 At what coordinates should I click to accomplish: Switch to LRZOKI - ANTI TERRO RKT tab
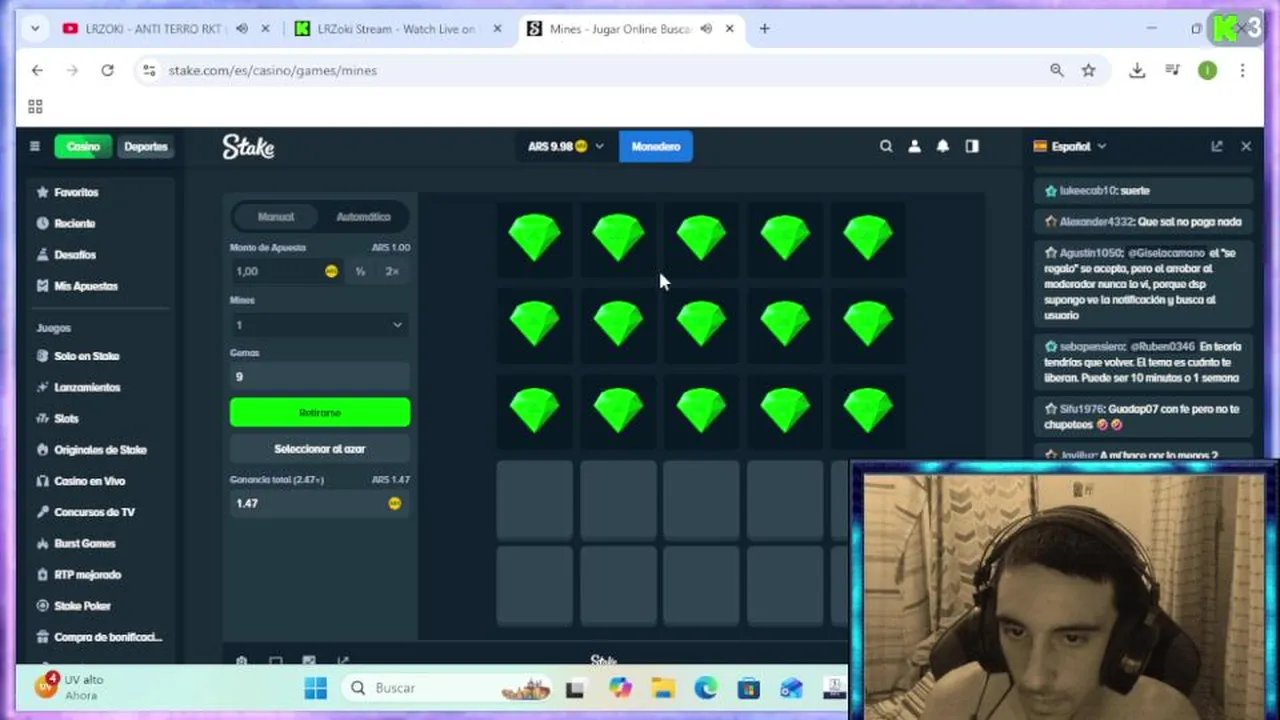pos(153,29)
